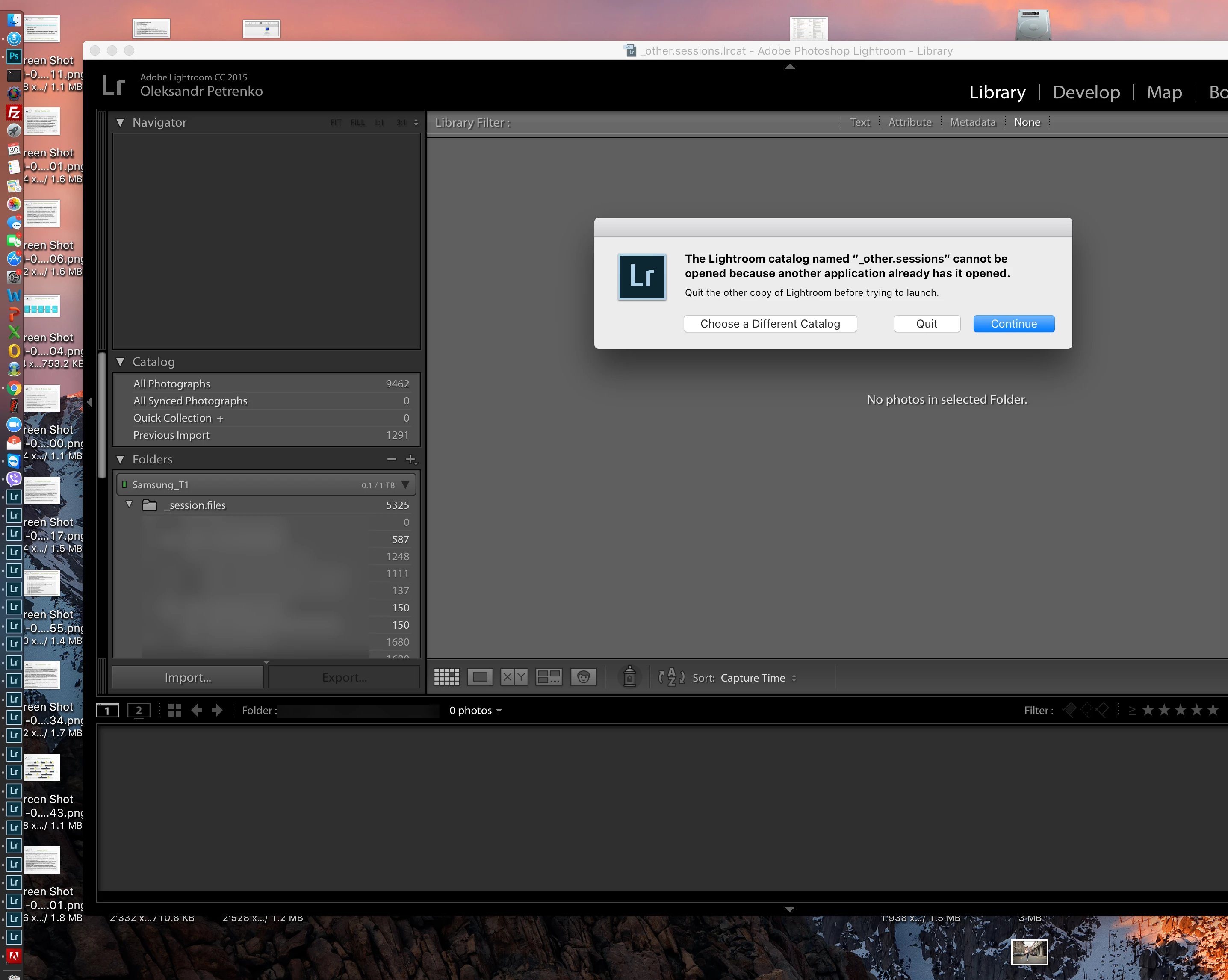Select the Painter spray can tool
1228x980 pixels.
[x=629, y=676]
